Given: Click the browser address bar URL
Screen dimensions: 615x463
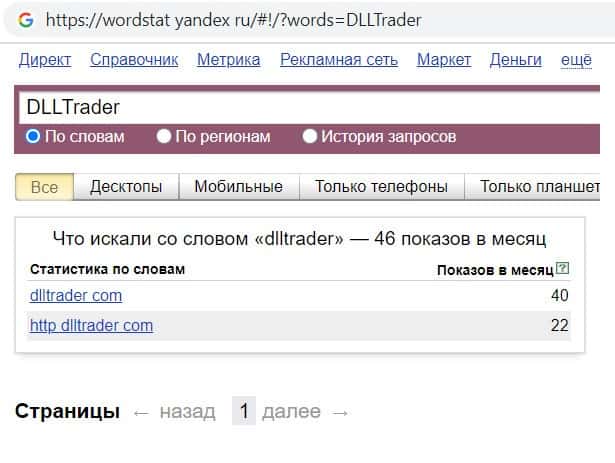Looking at the screenshot, I should click(234, 20).
